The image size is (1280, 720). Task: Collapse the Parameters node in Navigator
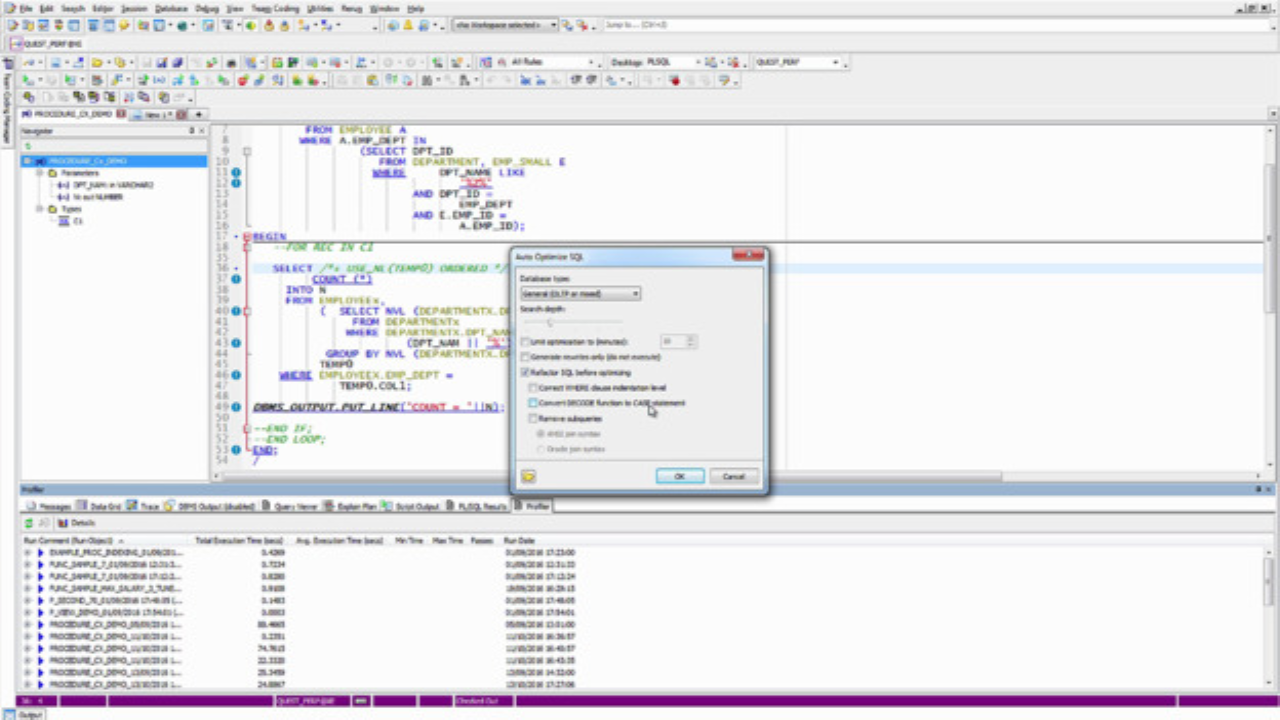pos(40,173)
